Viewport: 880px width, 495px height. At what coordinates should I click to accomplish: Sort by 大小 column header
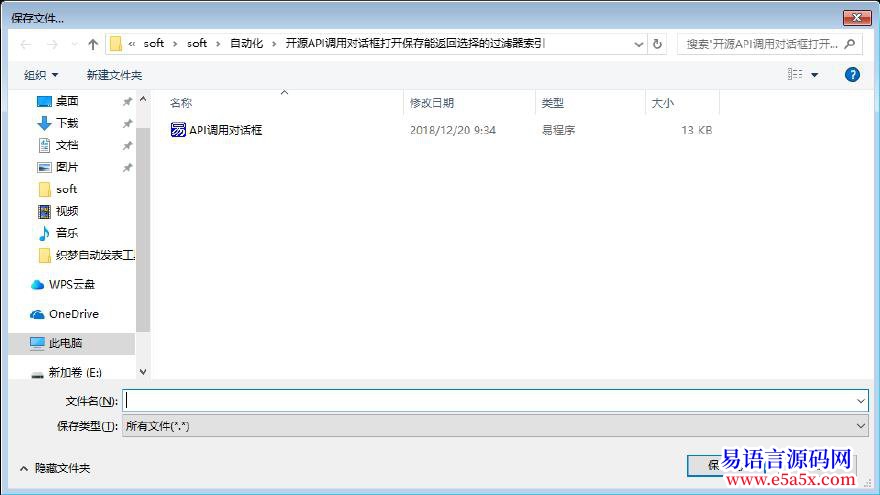click(x=662, y=103)
